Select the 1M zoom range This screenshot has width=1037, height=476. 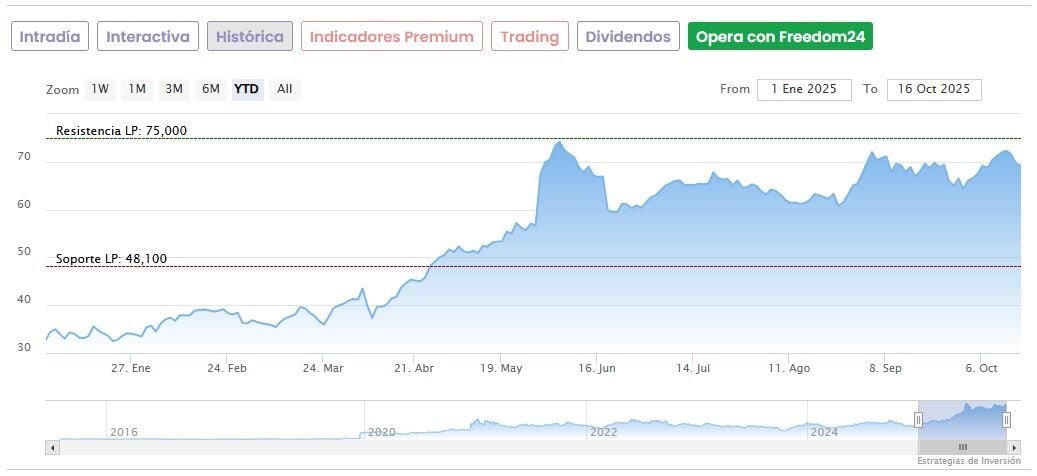tap(137, 89)
